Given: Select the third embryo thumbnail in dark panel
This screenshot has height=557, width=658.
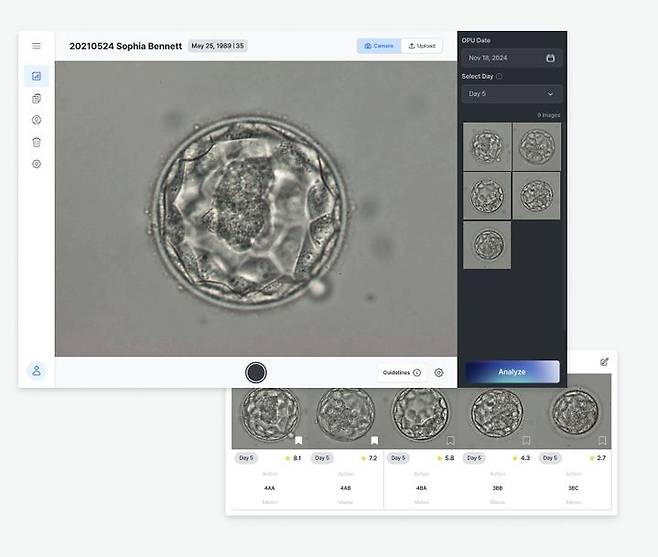Looking at the screenshot, I should point(487,196).
